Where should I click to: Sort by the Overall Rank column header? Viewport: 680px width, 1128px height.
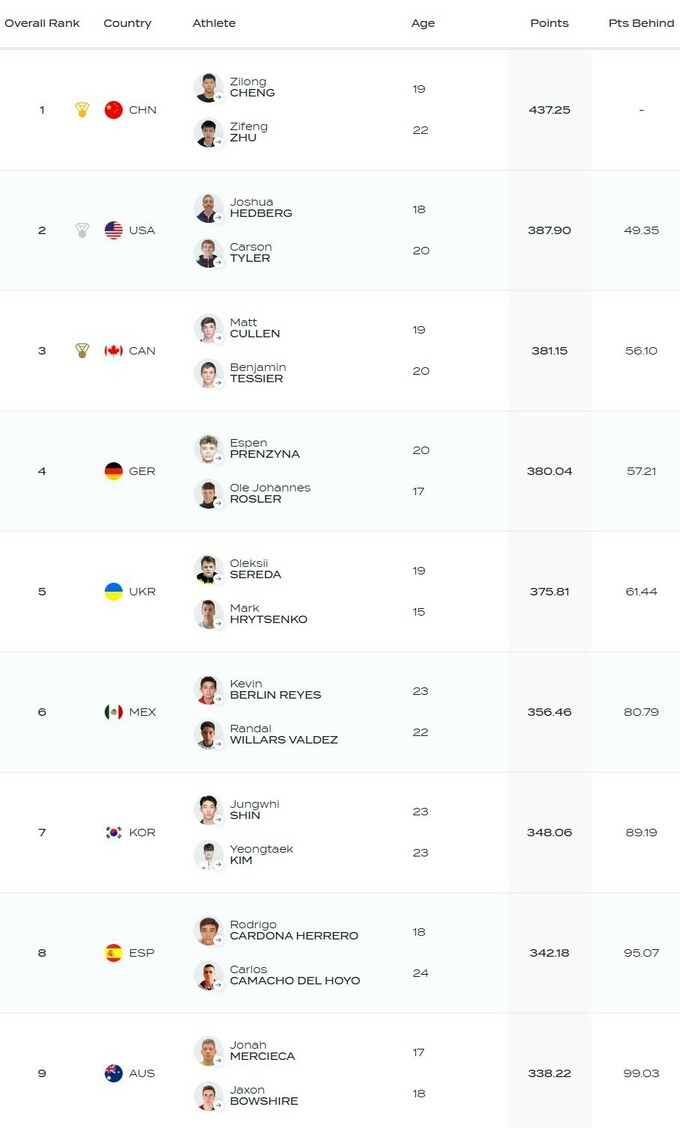[x=42, y=23]
